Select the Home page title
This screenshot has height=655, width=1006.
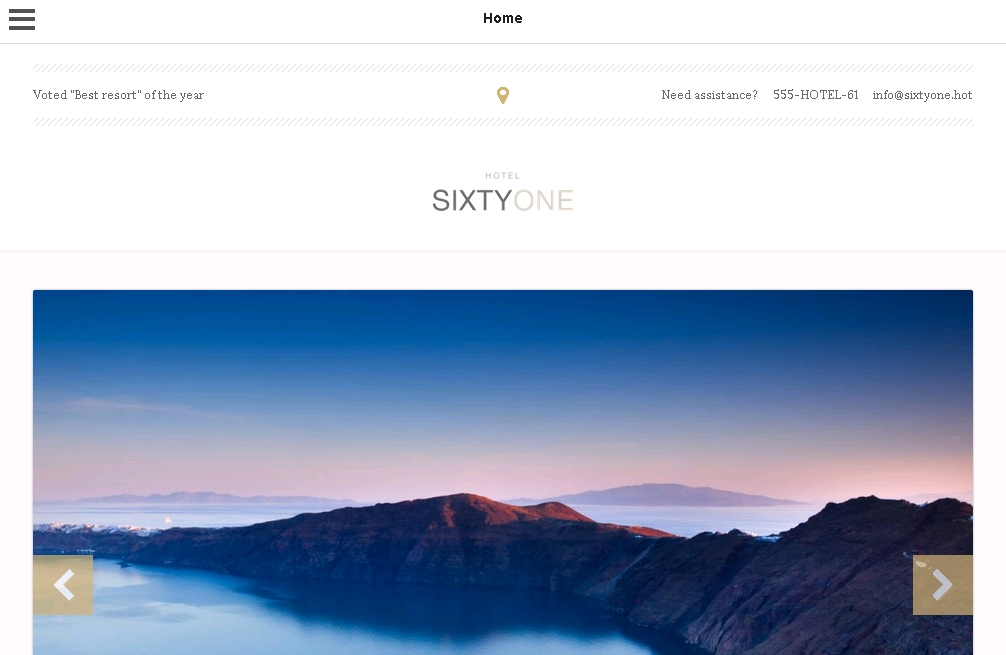[x=503, y=19]
